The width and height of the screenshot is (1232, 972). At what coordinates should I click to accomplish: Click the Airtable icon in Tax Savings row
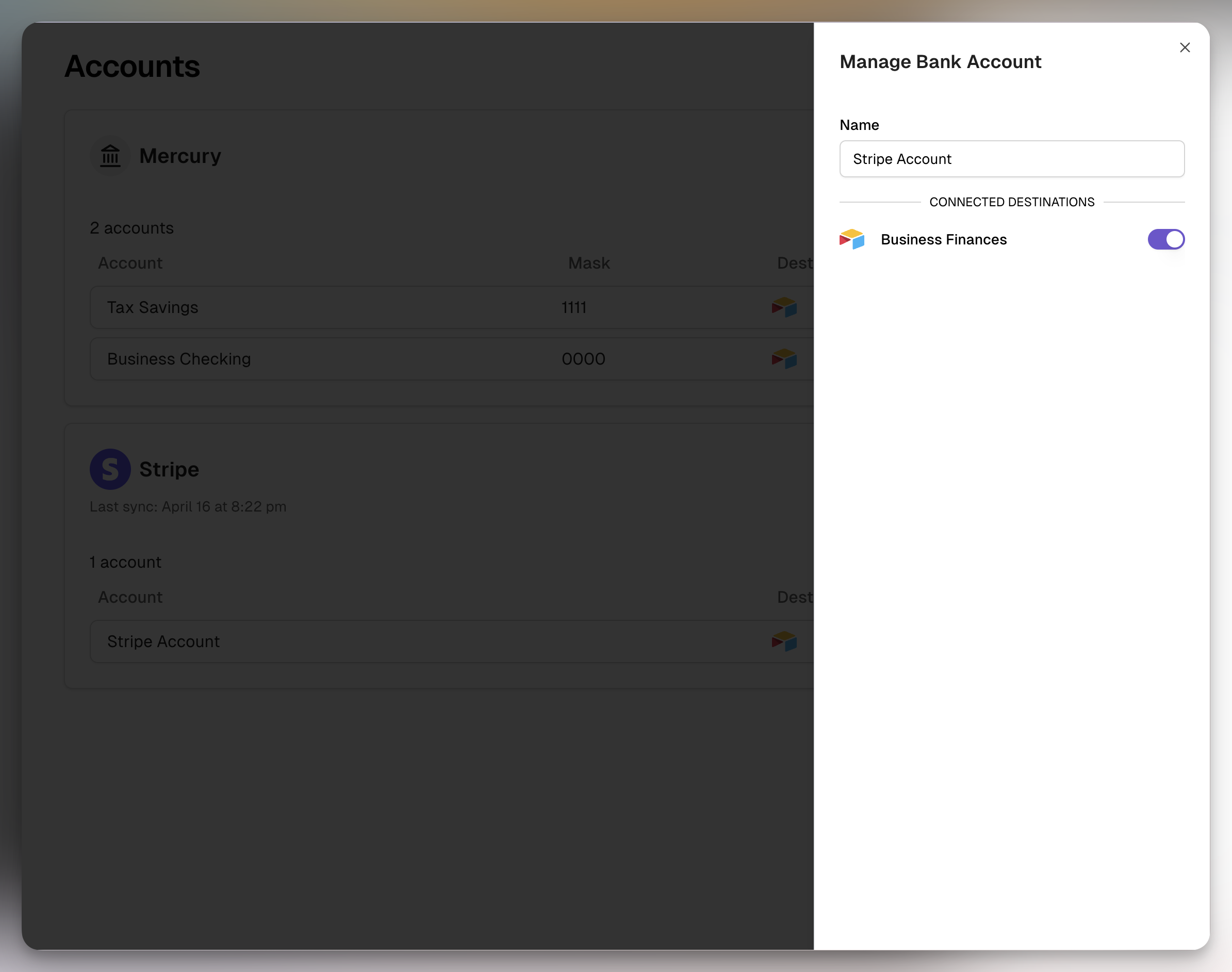click(x=783, y=307)
